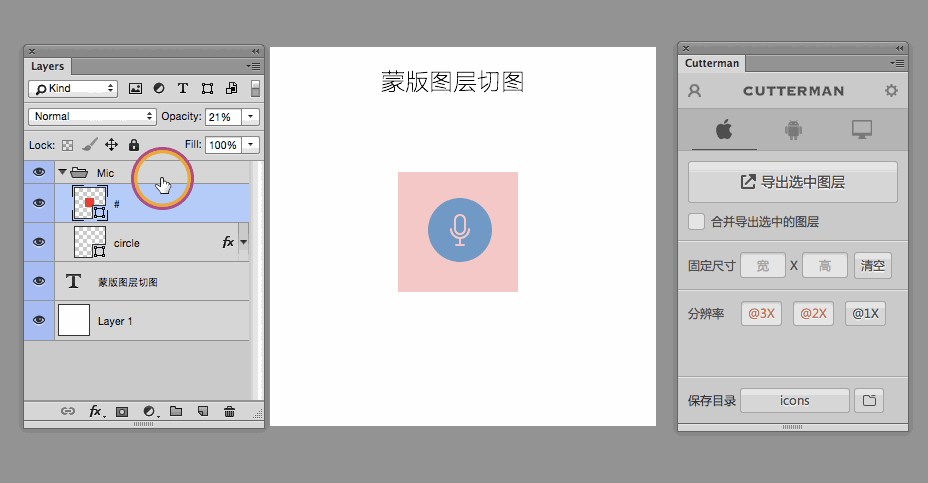Browse for save directory folder icon

click(x=870, y=401)
